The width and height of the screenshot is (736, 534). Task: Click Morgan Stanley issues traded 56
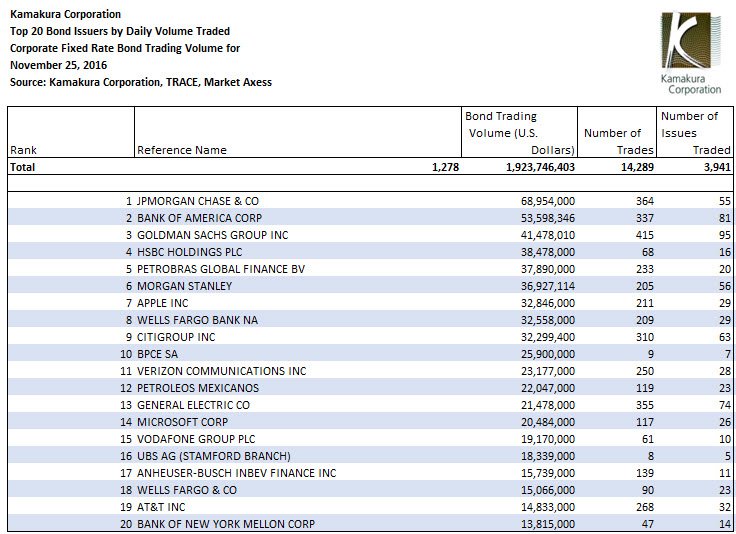coord(725,286)
